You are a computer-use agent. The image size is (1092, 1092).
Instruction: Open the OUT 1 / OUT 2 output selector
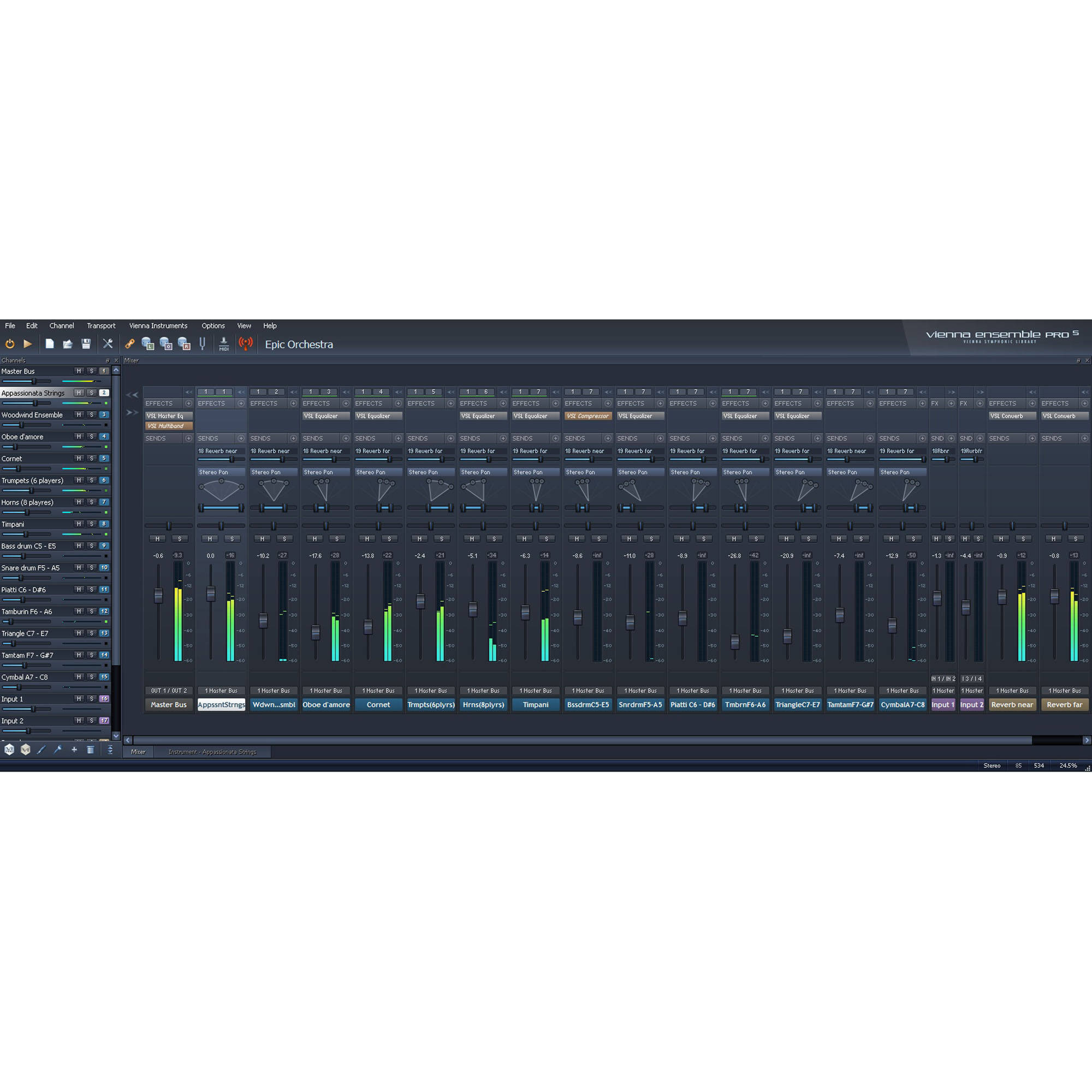point(168,691)
